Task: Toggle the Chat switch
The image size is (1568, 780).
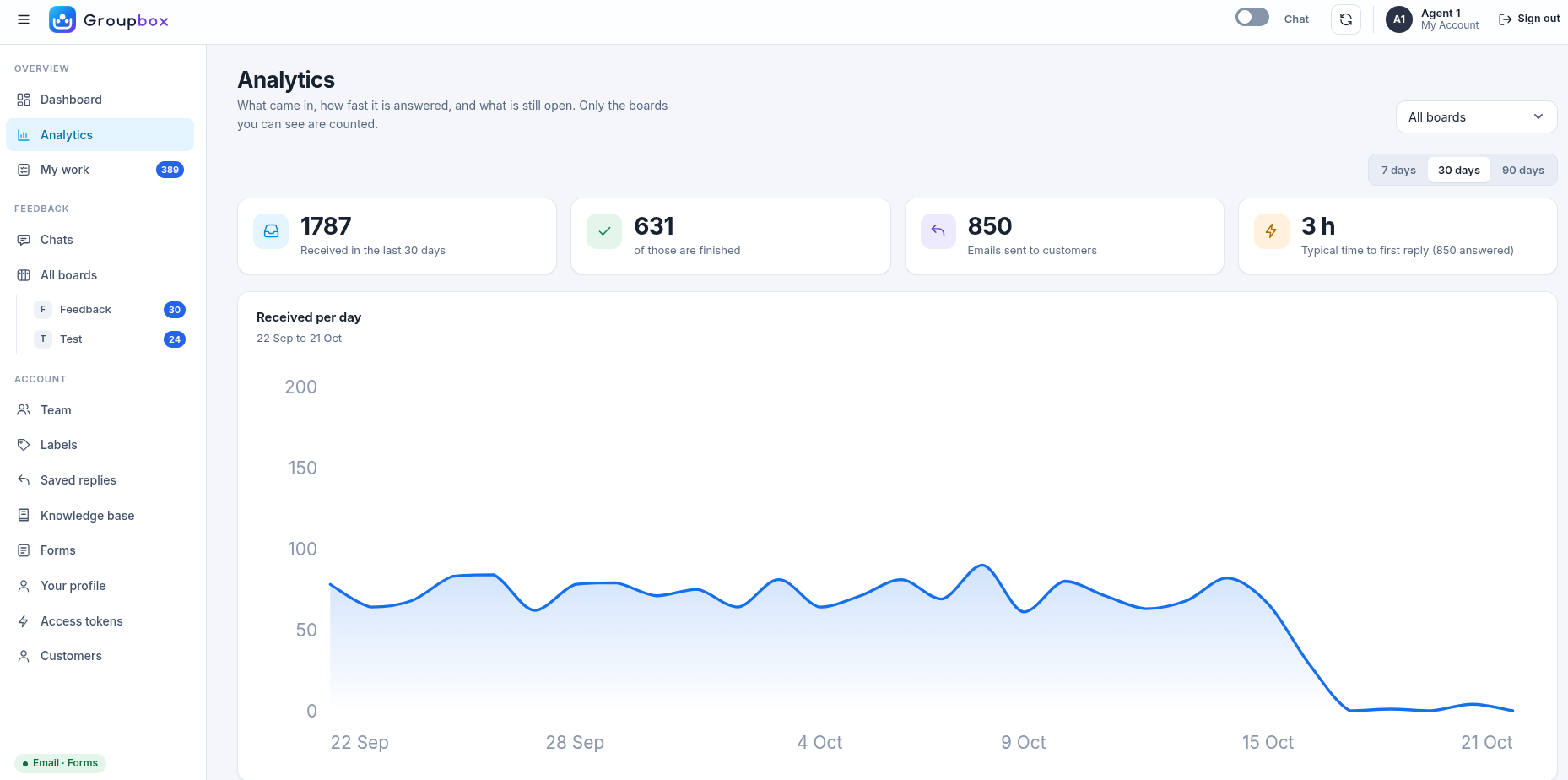Action: pos(1252,18)
